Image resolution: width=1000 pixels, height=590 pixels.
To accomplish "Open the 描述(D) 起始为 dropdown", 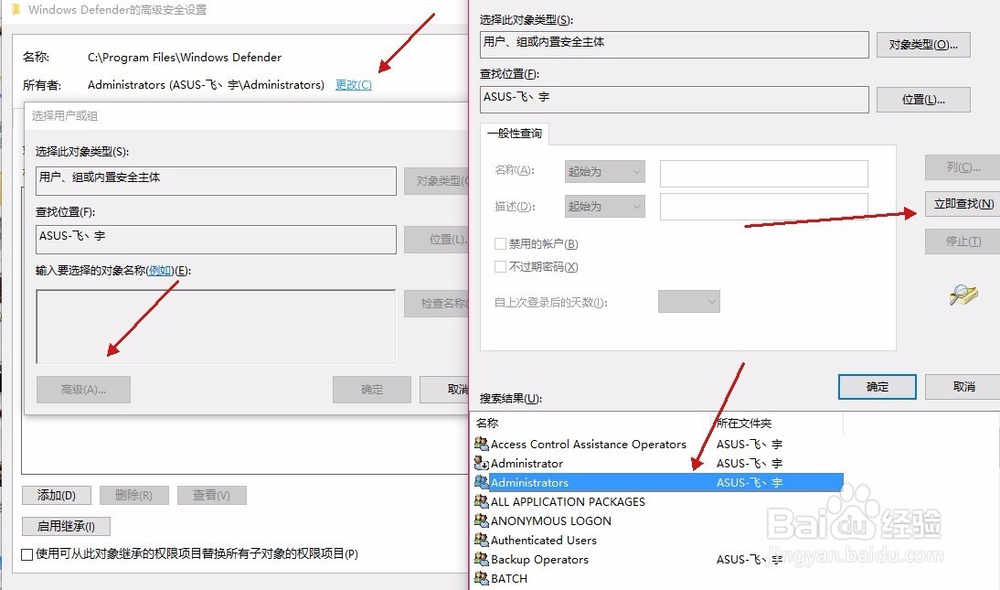I will (605, 206).
